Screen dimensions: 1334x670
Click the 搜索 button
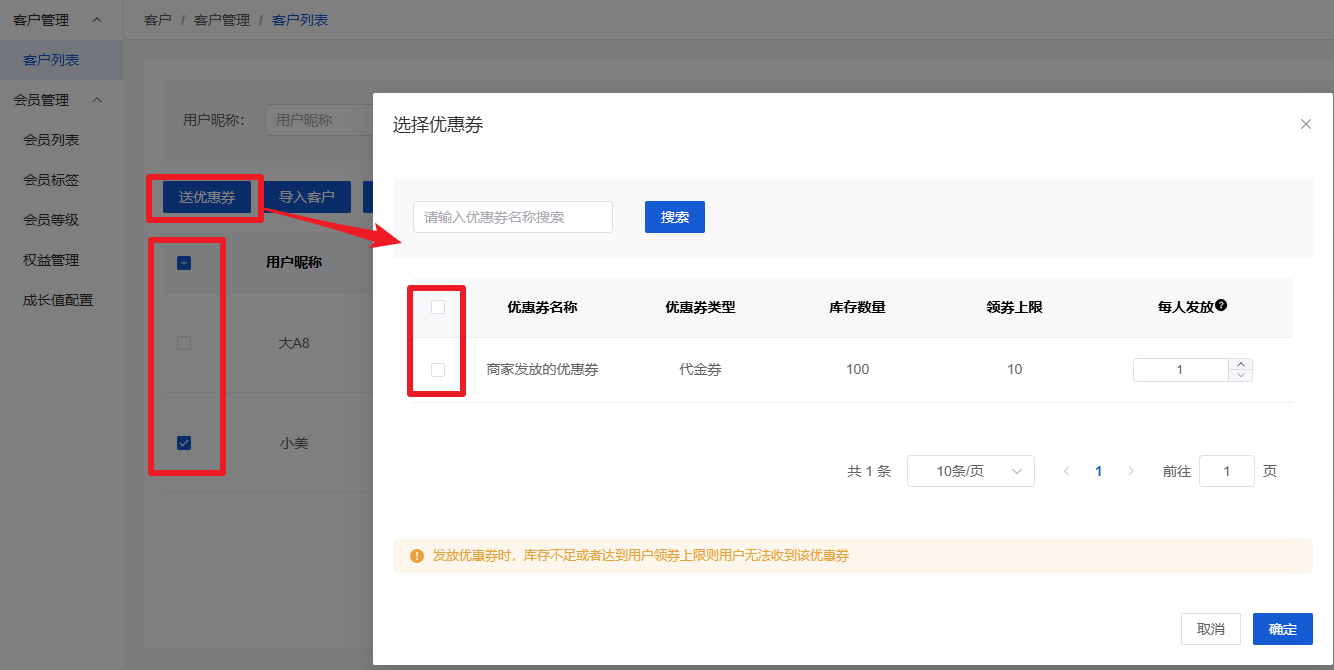(x=675, y=217)
